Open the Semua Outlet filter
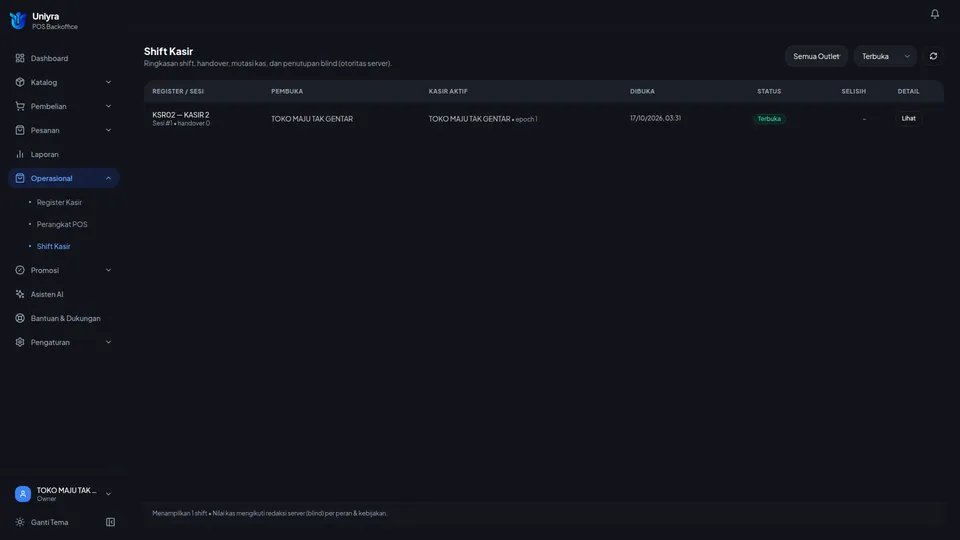This screenshot has width=960, height=540. click(x=816, y=56)
